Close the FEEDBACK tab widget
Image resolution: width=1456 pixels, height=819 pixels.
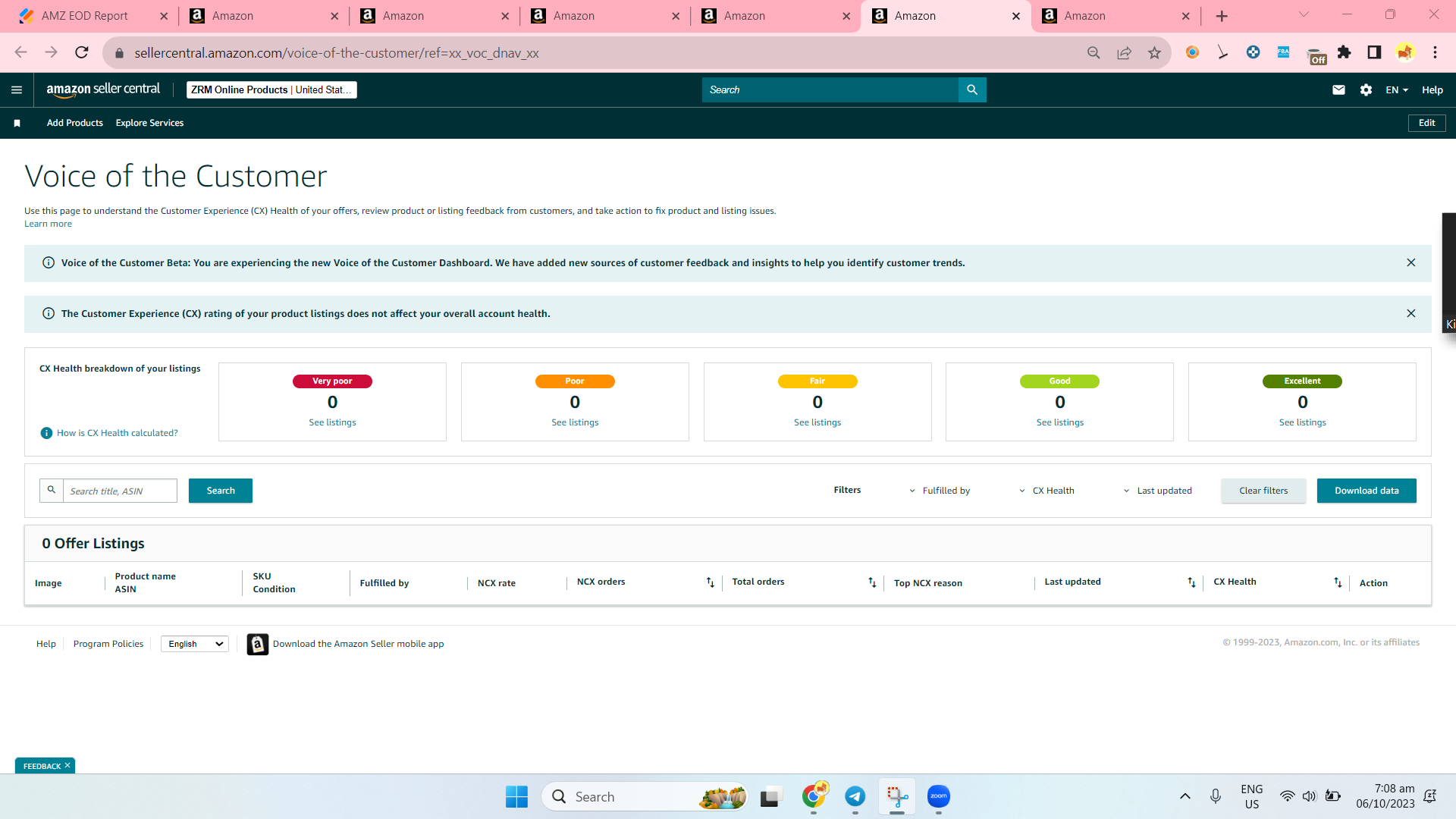pos(67,766)
